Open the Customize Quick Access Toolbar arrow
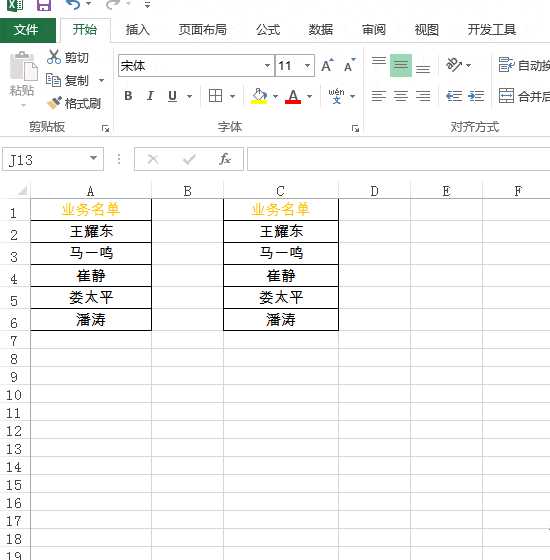 click(x=147, y=5)
